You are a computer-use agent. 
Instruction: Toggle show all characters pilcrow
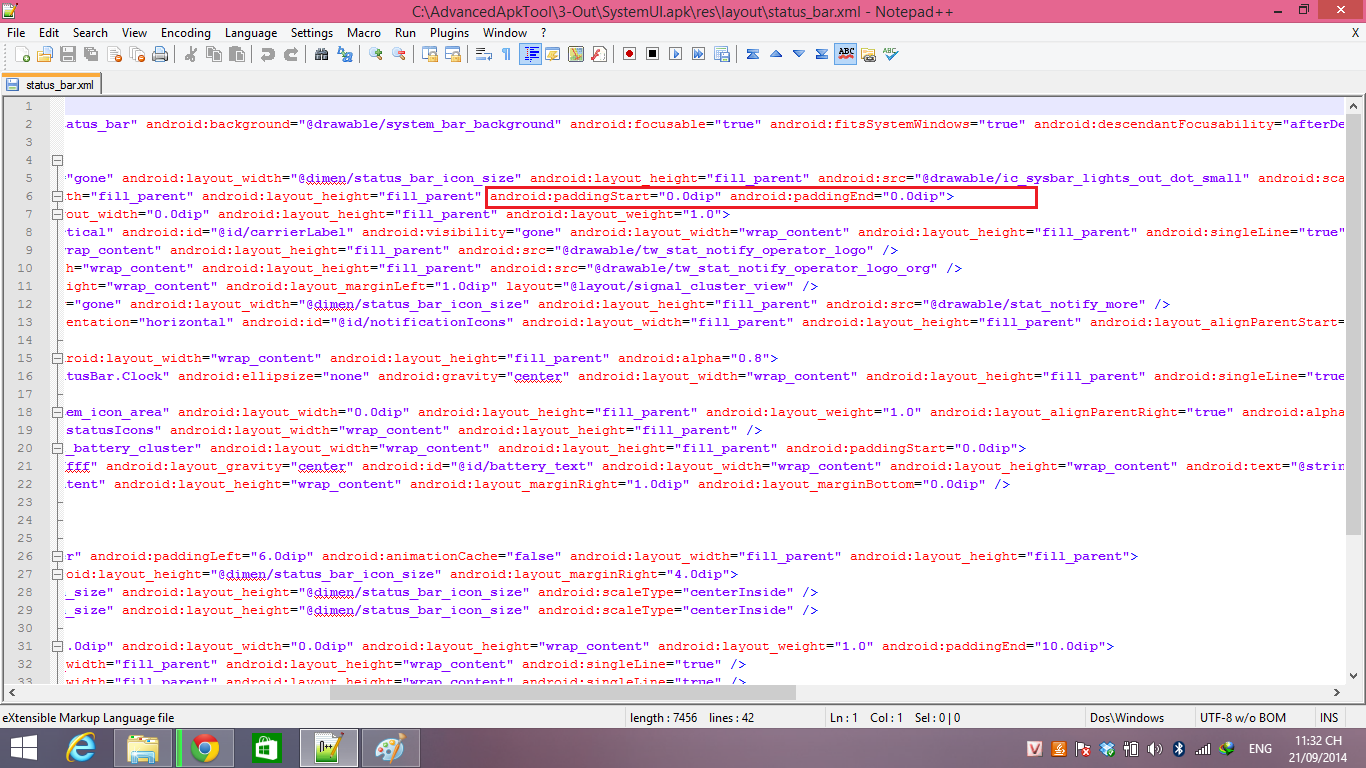(506, 54)
